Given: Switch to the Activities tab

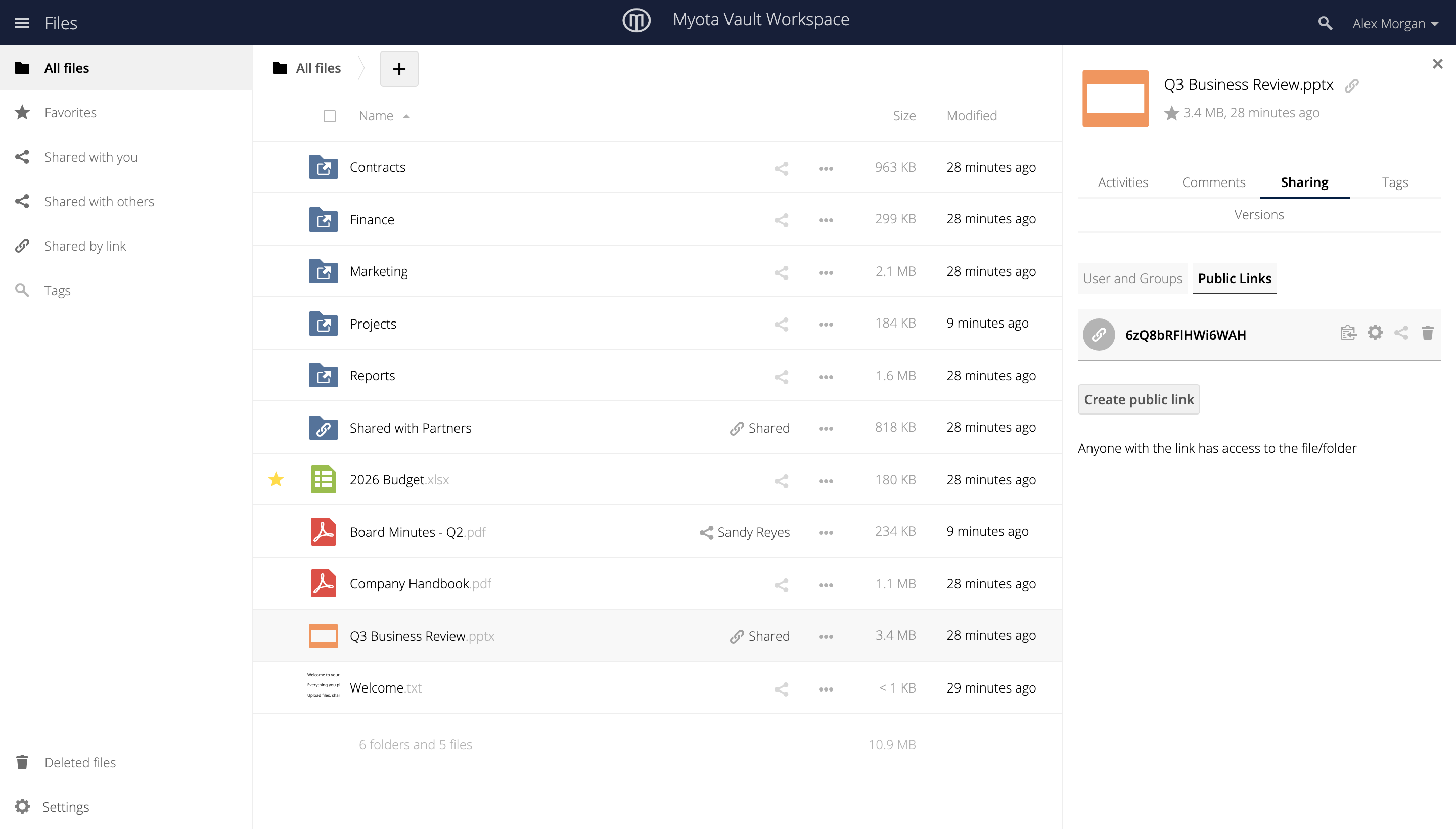Looking at the screenshot, I should (1122, 183).
